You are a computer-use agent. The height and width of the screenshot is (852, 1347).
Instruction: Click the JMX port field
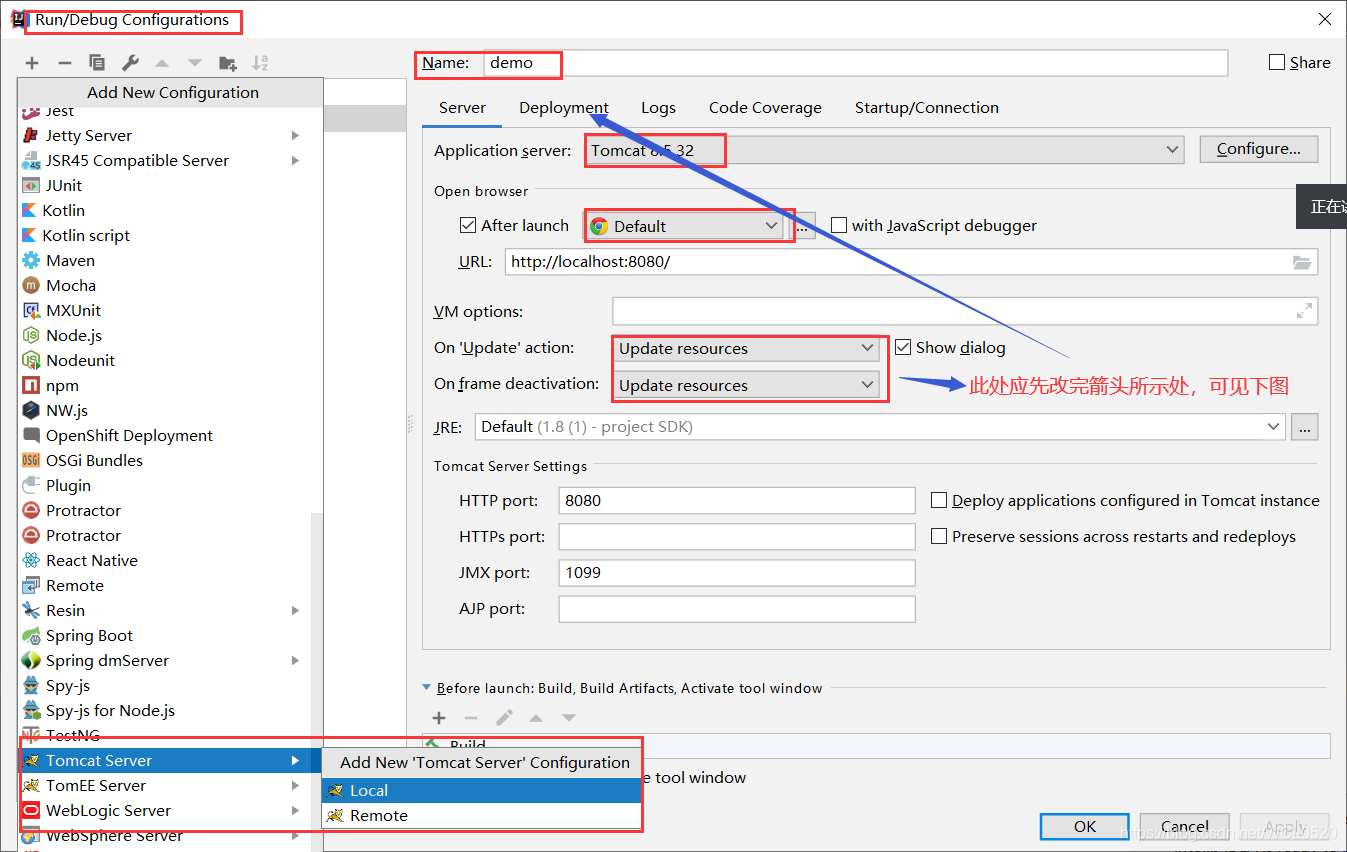pyautogui.click(x=737, y=572)
